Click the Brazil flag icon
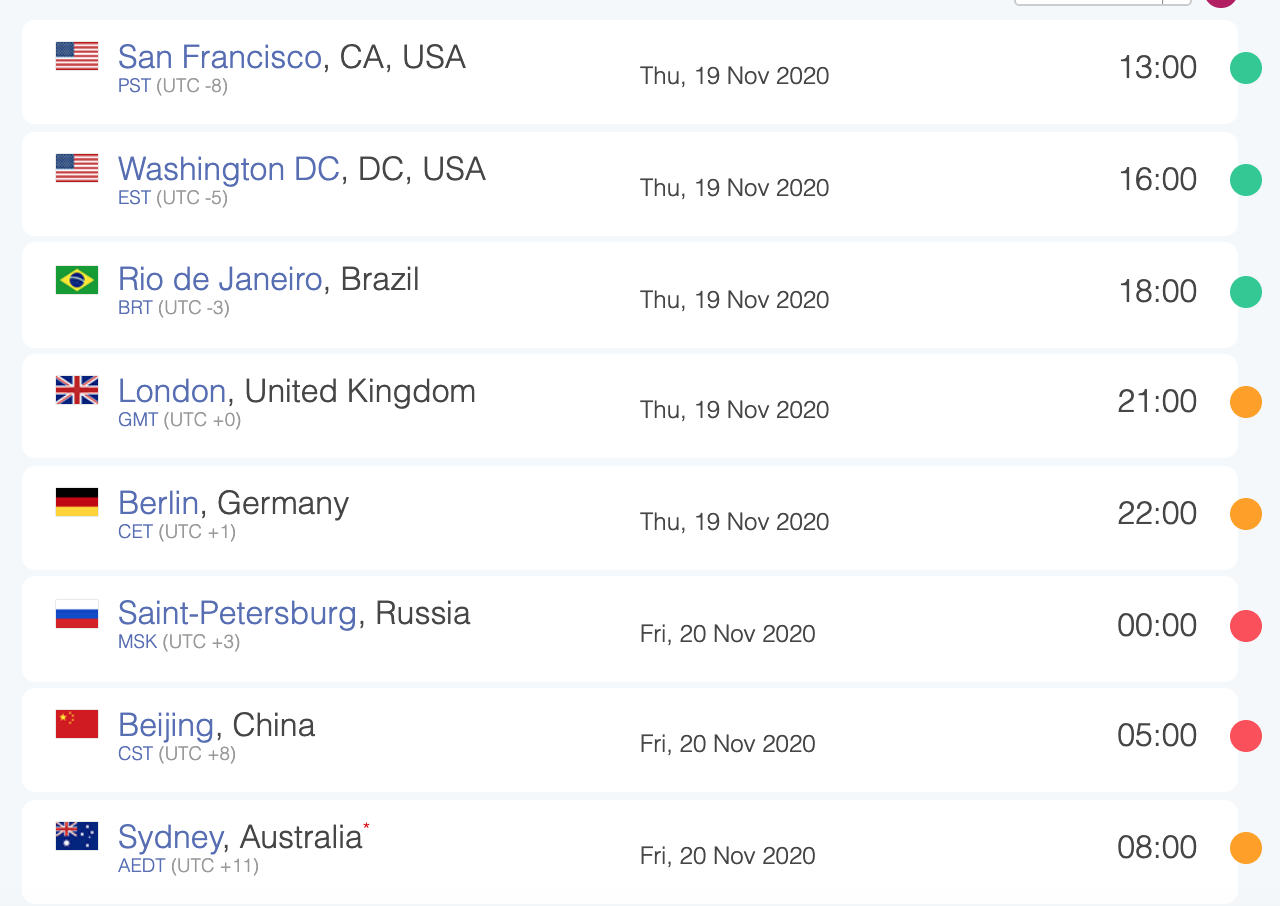This screenshot has height=906, width=1280. click(x=77, y=280)
